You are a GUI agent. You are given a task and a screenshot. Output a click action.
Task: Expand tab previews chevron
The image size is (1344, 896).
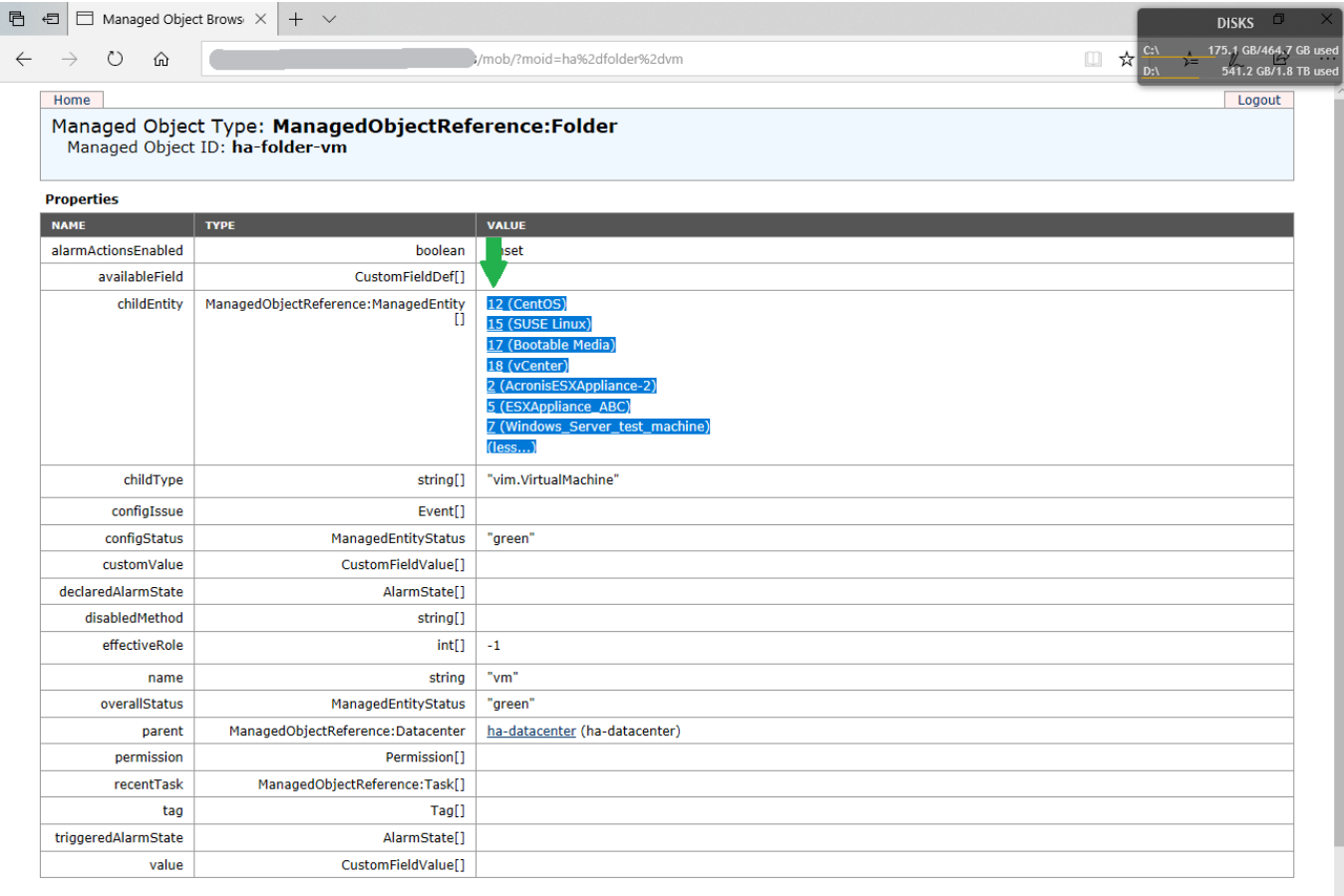pos(329,19)
